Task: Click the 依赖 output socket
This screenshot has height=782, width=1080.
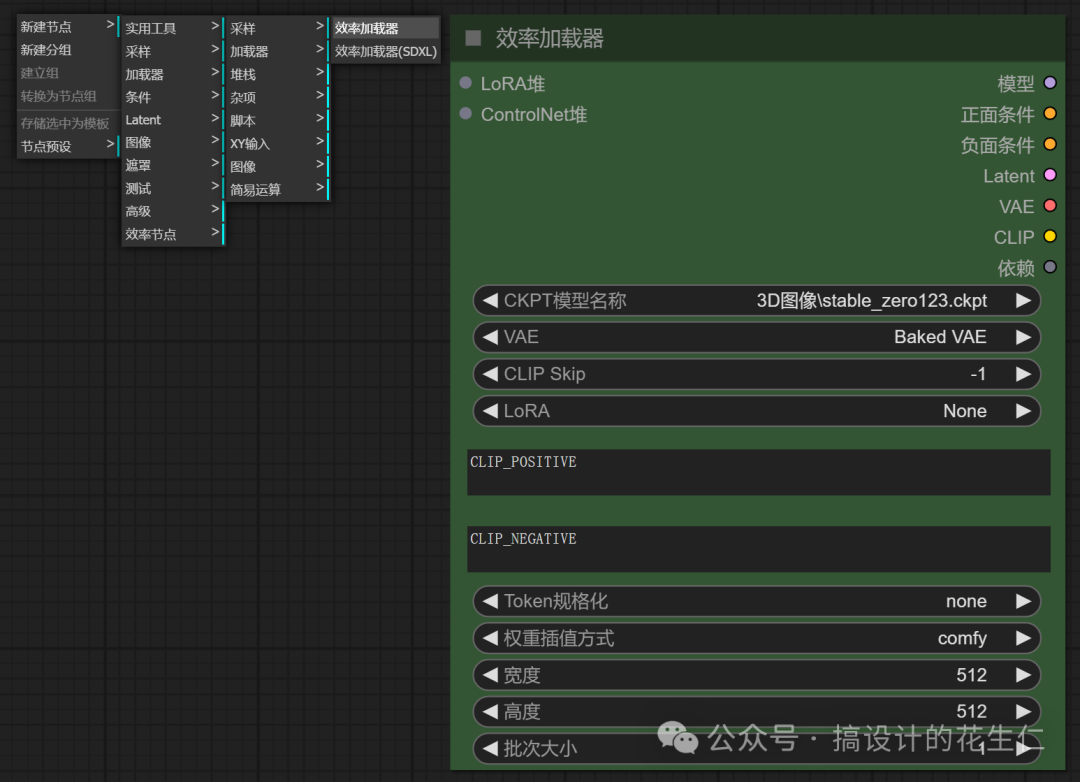Action: tap(1050, 267)
